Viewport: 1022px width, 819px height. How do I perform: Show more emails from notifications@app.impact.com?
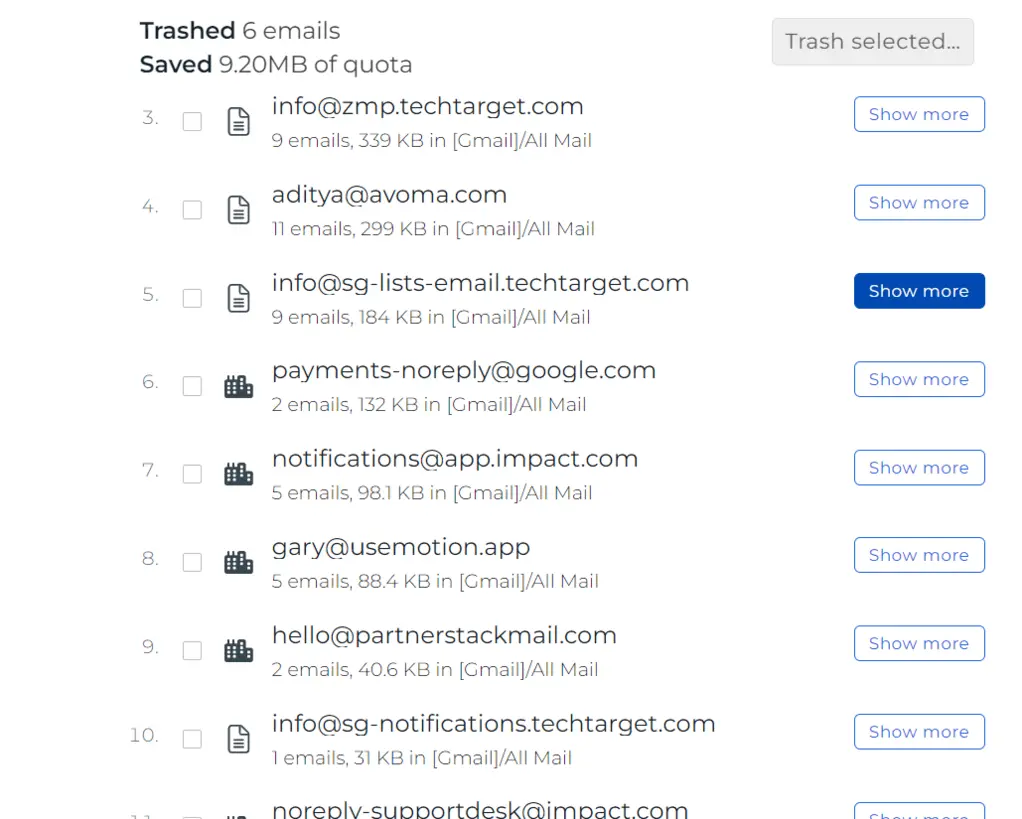918,467
